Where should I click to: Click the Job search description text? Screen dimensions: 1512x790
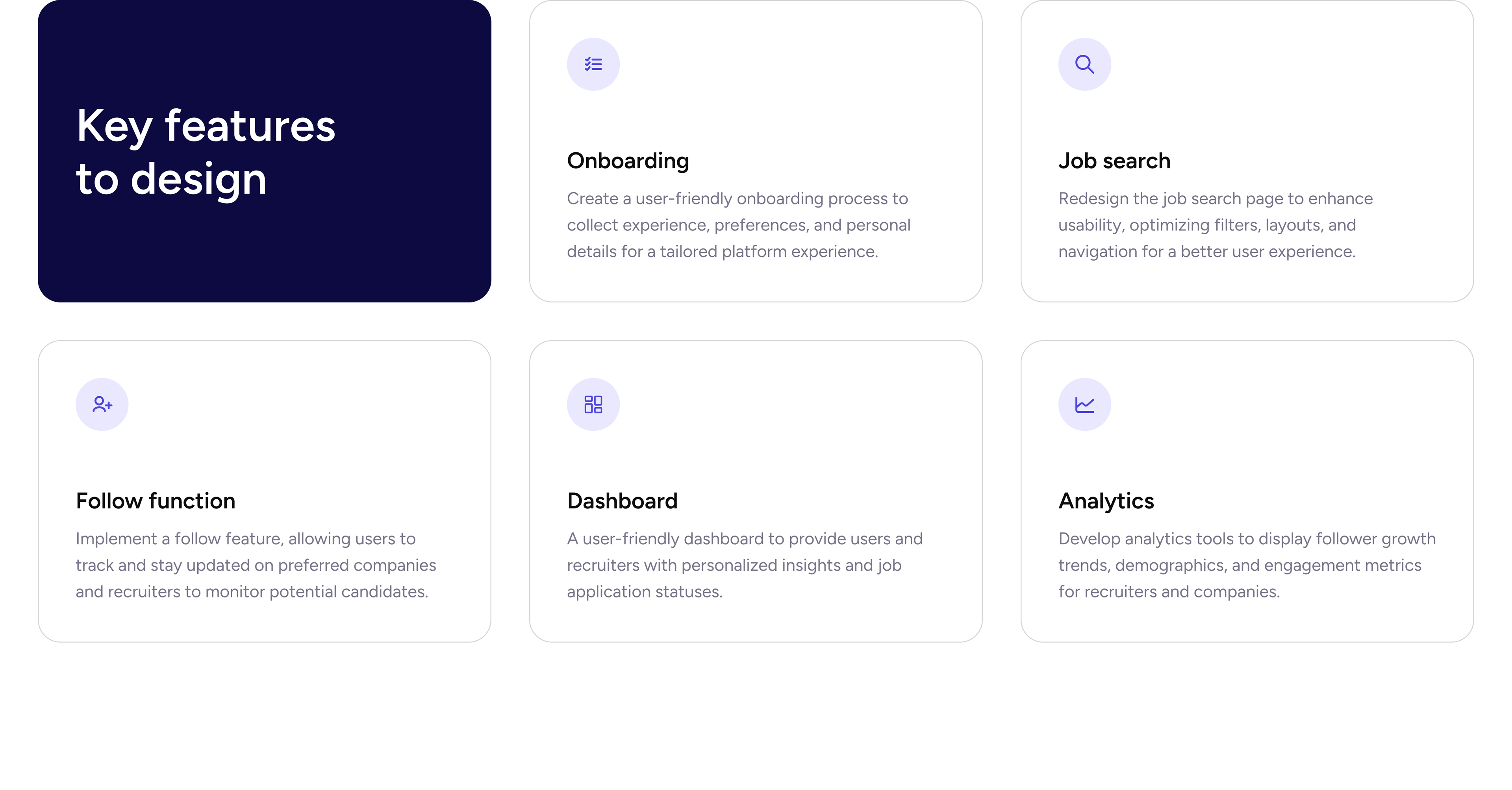(1215, 225)
